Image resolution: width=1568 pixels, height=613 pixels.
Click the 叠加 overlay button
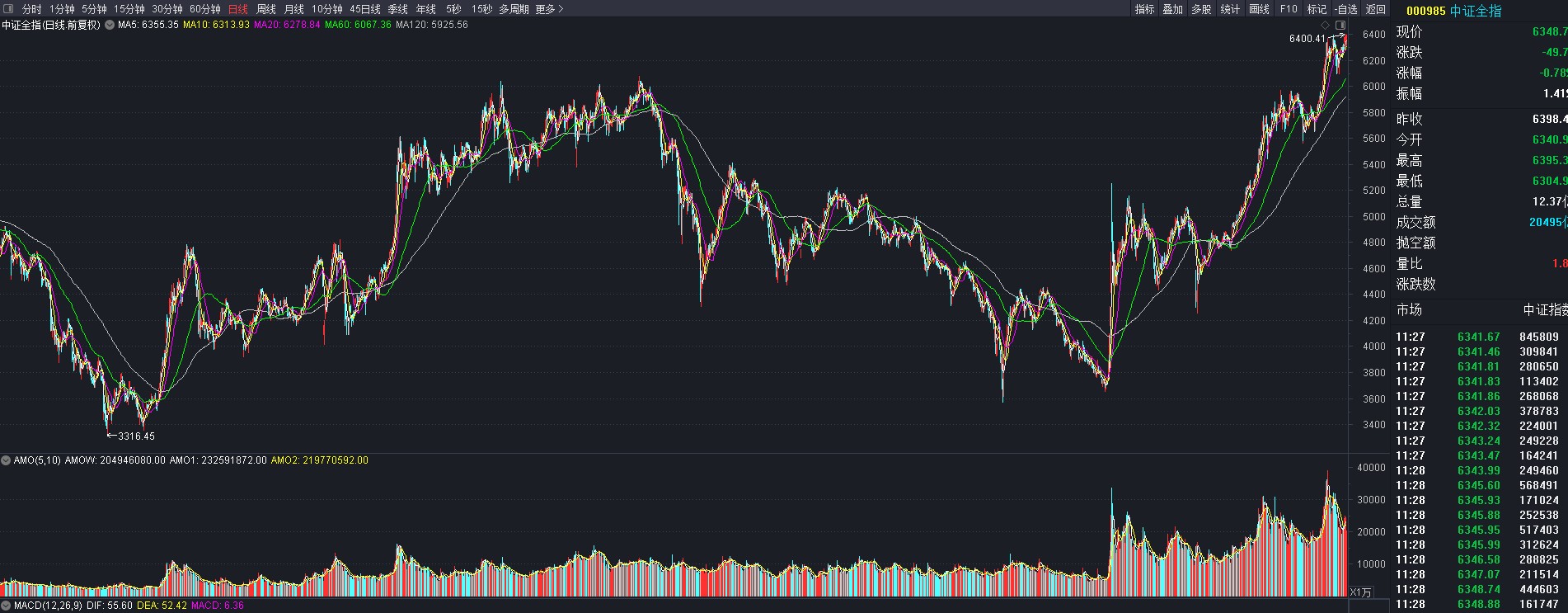click(x=1173, y=9)
